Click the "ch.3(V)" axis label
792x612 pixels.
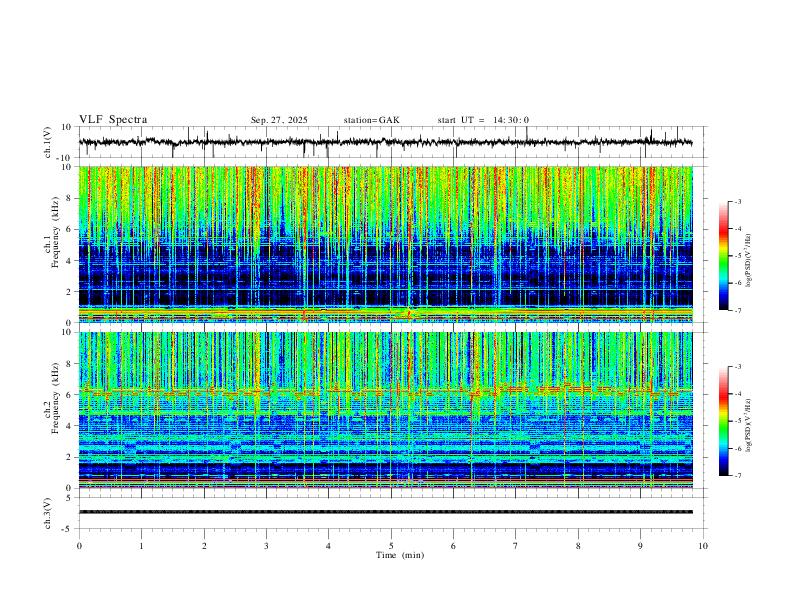[47, 514]
